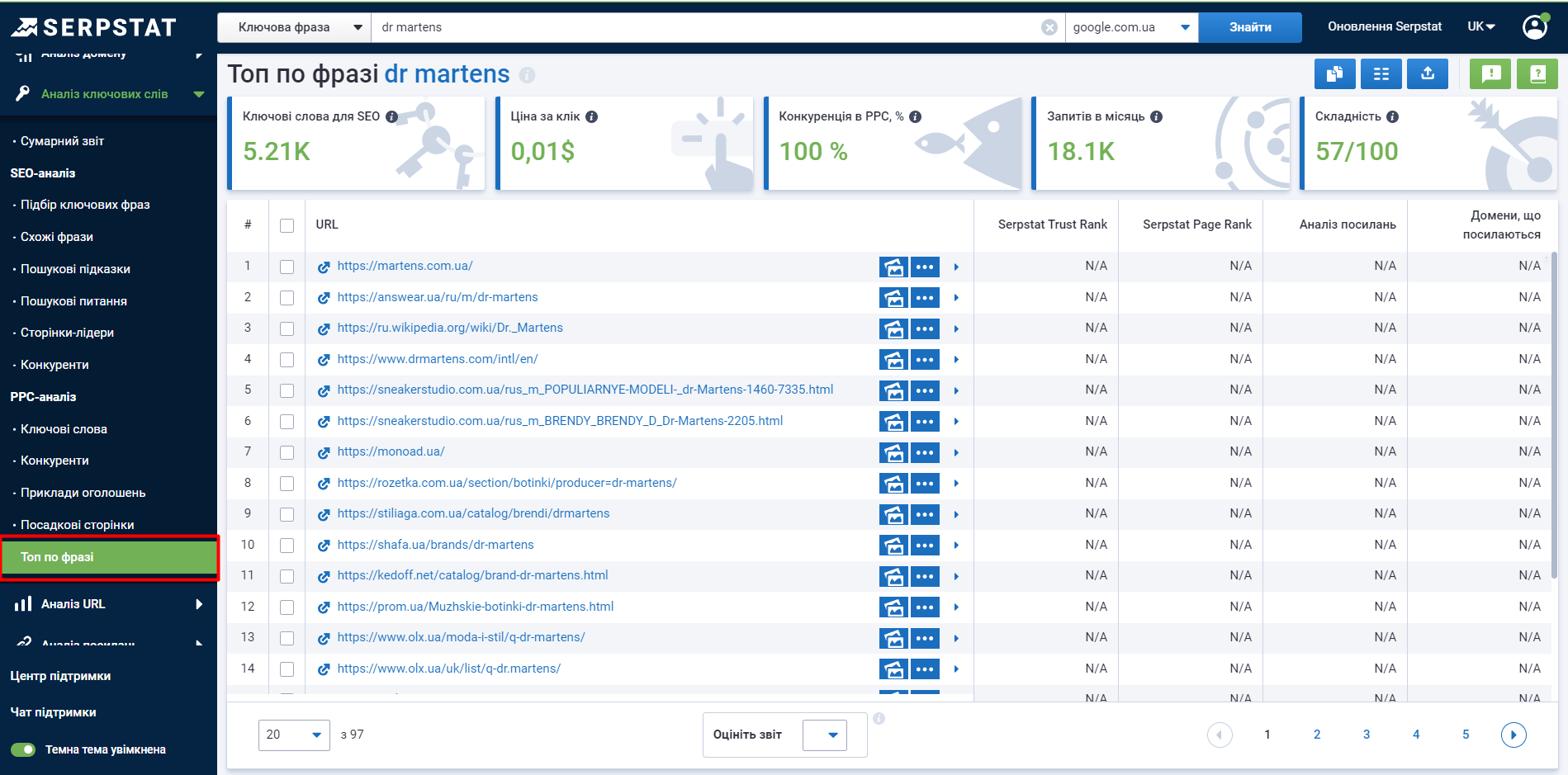Click the export upload icon button
The width and height of the screenshot is (1568, 775).
[x=1428, y=74]
